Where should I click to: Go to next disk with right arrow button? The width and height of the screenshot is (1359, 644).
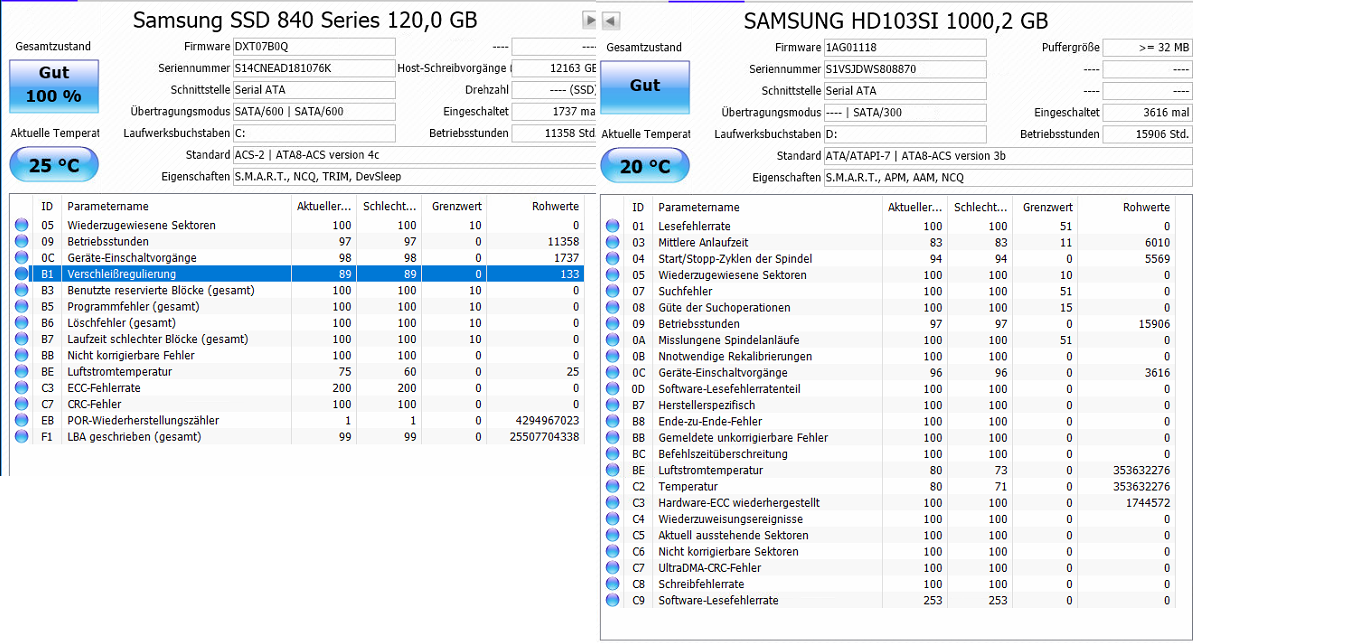pos(590,20)
